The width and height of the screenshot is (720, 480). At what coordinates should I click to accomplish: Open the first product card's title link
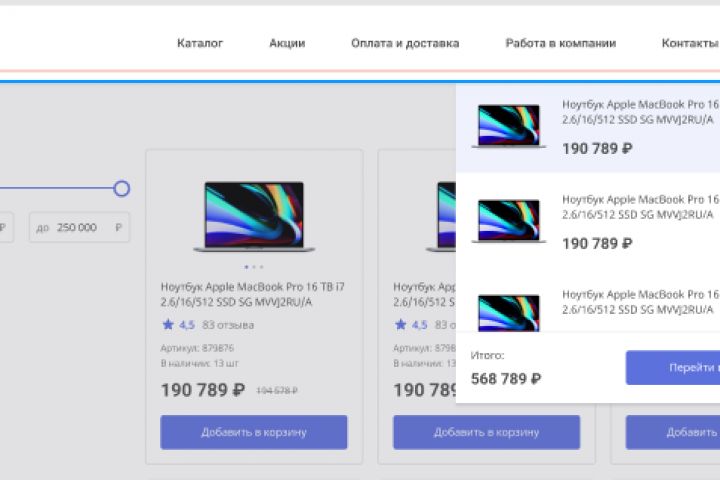(252, 294)
